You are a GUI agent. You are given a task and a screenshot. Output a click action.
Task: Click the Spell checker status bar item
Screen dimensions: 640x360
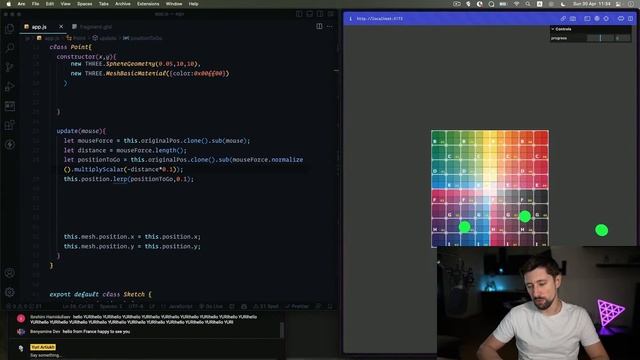266,307
